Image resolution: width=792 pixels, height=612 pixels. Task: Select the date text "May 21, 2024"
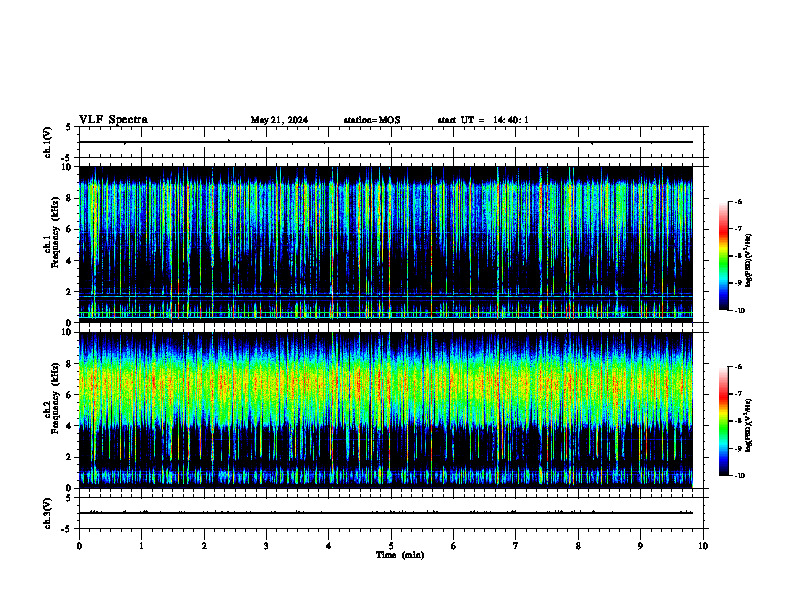click(x=279, y=120)
